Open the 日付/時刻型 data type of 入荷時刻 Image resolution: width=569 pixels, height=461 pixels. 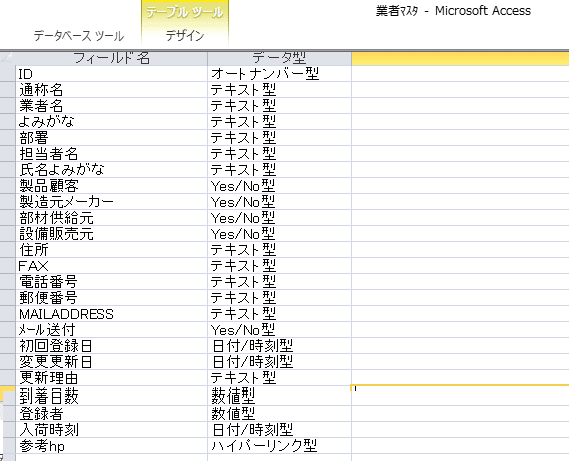click(x=279, y=429)
